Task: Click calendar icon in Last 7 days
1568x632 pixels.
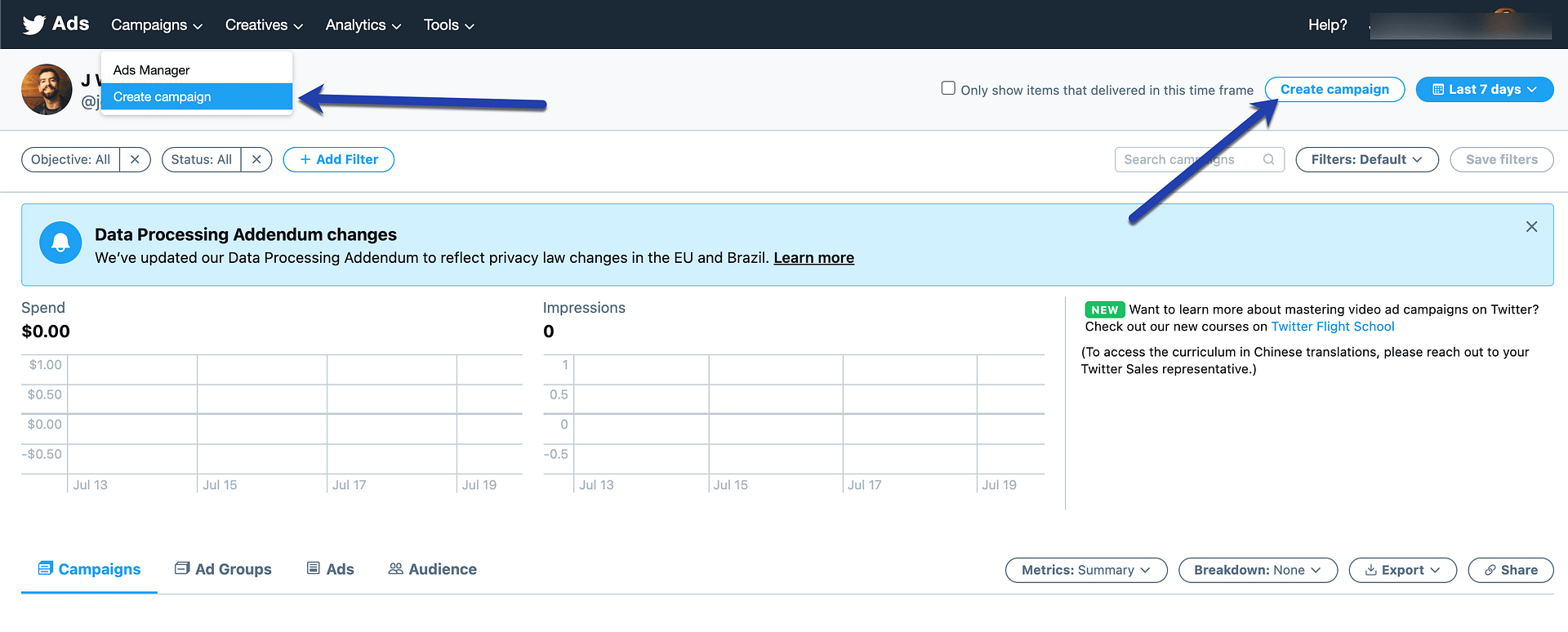Action: (x=1438, y=90)
